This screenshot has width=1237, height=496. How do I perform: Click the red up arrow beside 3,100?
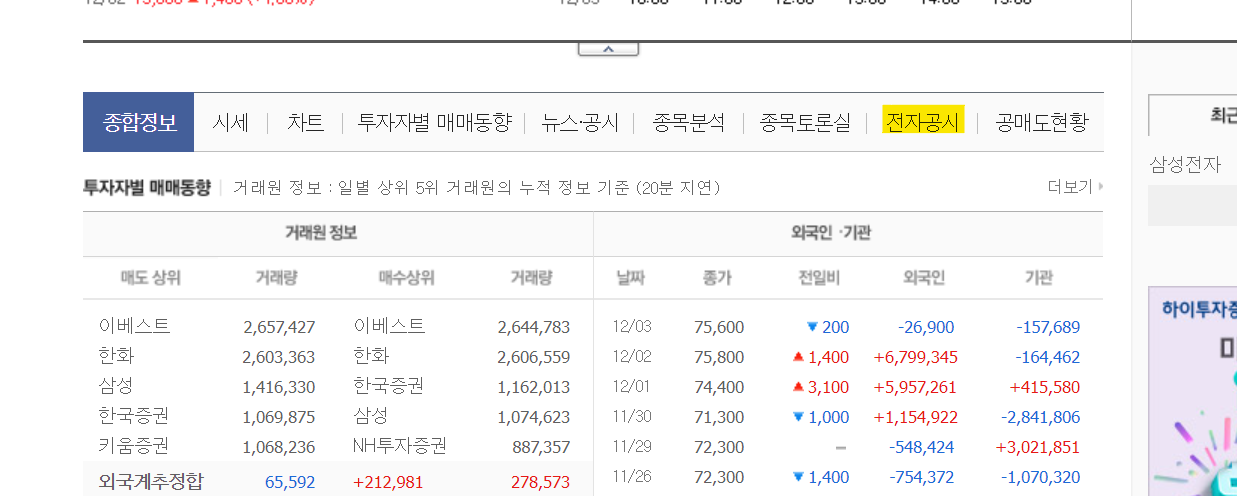pos(798,386)
